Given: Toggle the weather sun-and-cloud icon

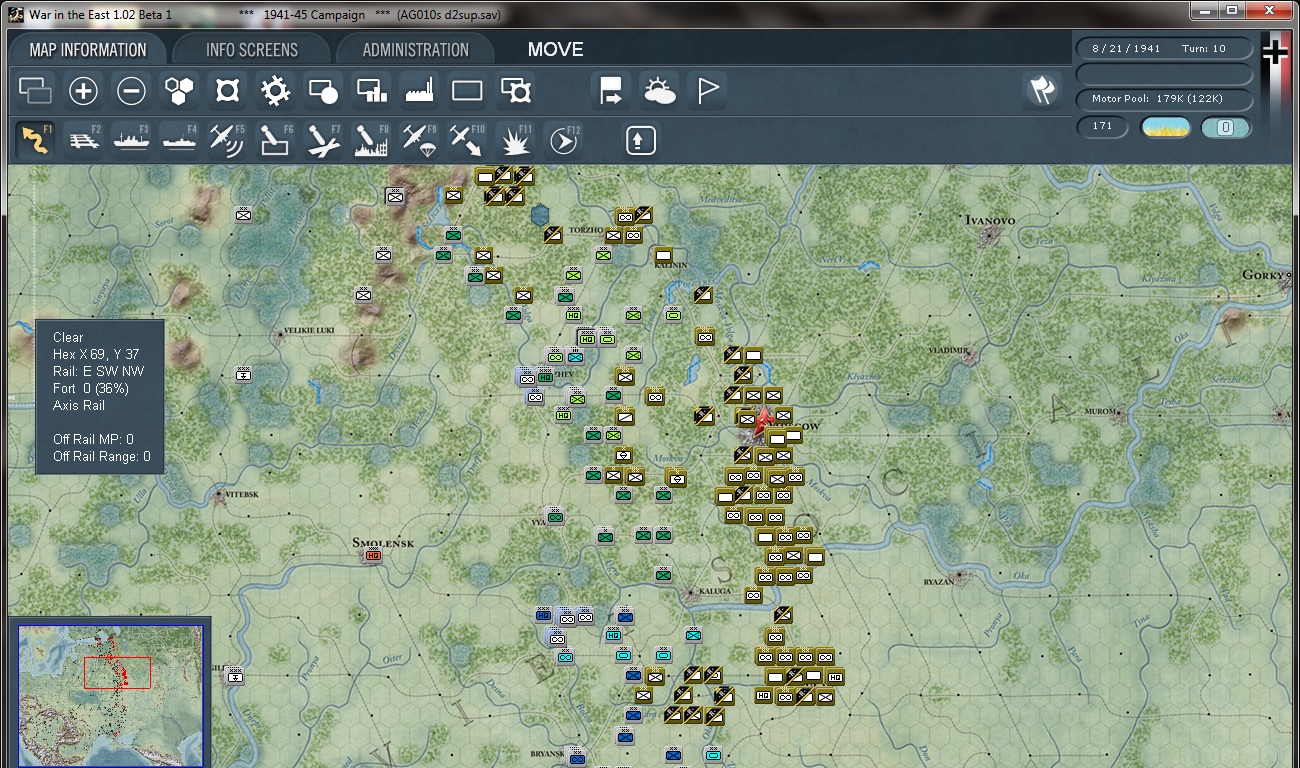Looking at the screenshot, I should pyautogui.click(x=659, y=91).
